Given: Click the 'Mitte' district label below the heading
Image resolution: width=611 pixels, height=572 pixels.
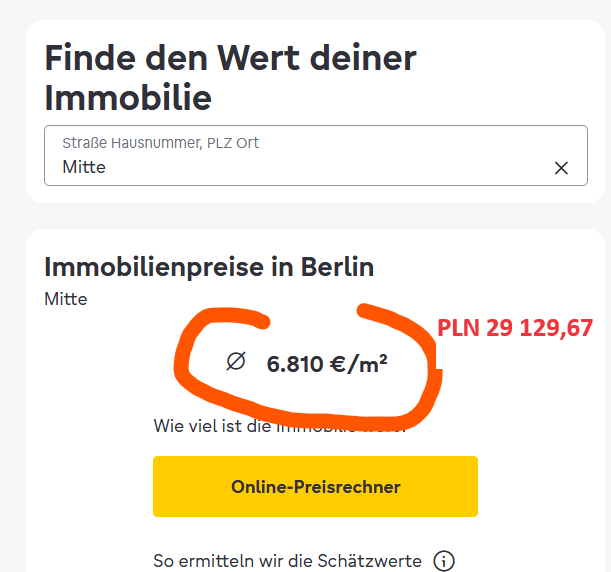Looking at the screenshot, I should pyautogui.click(x=66, y=299).
